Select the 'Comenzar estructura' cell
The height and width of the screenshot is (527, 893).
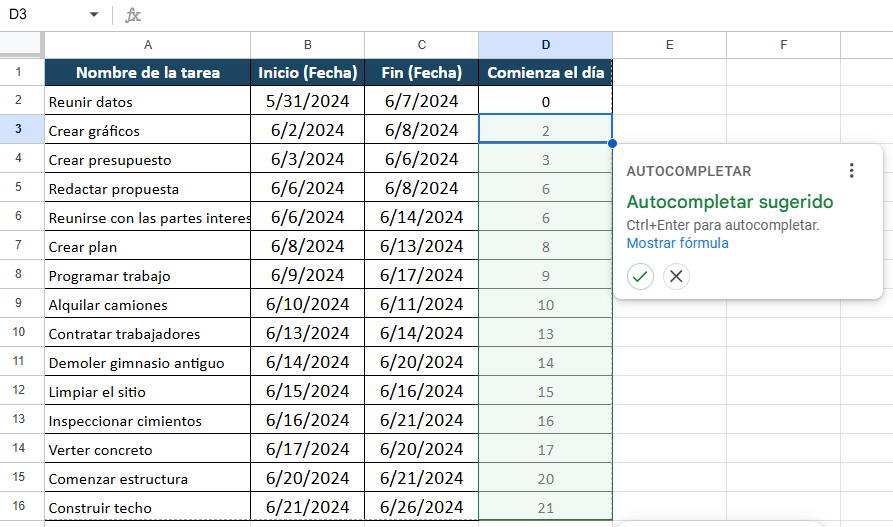[x=148, y=479]
